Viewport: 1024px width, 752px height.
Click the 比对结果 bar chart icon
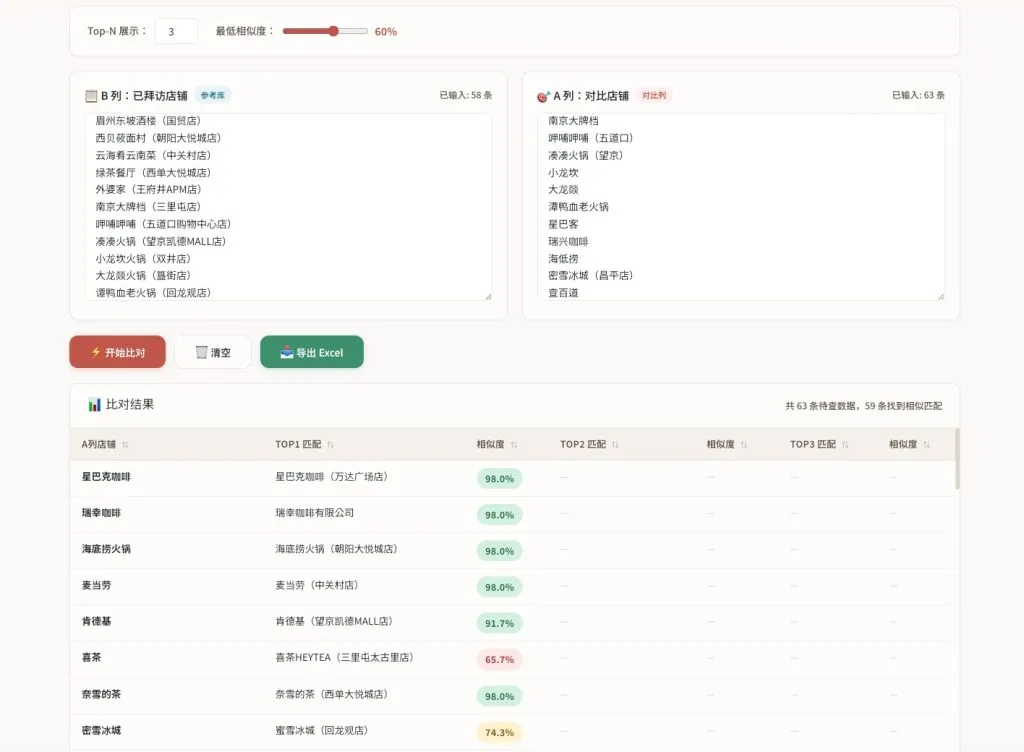pos(95,405)
